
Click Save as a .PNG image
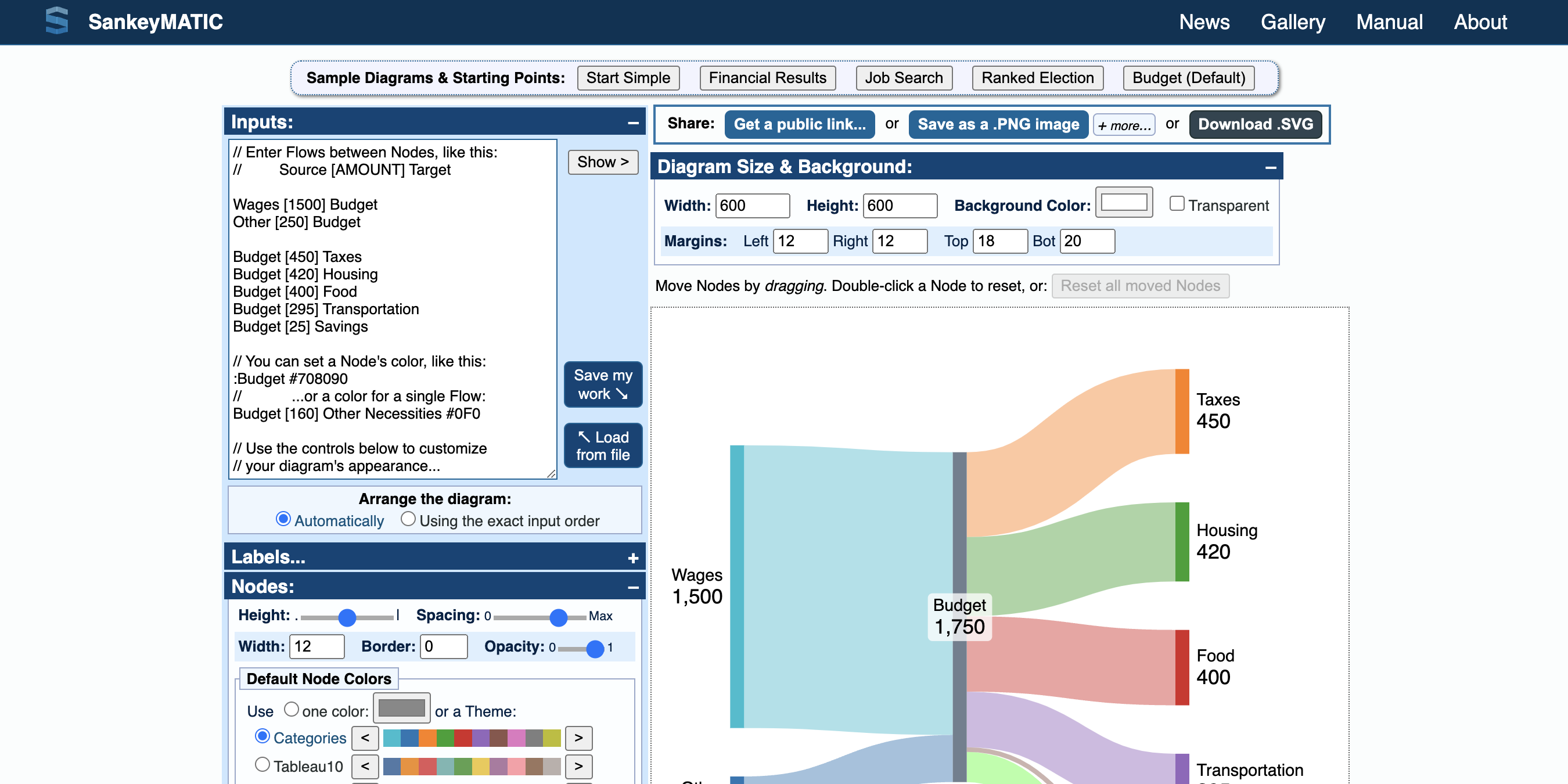[998, 124]
